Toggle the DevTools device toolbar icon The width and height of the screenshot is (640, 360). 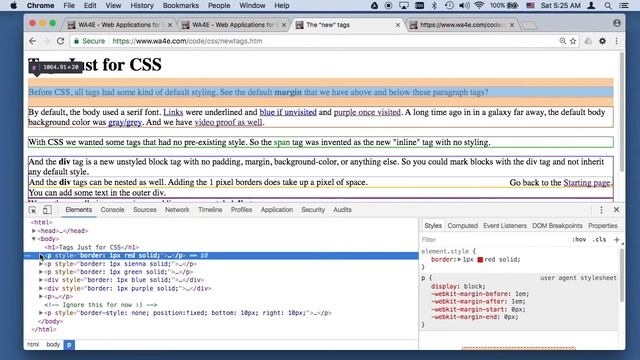coord(47,210)
